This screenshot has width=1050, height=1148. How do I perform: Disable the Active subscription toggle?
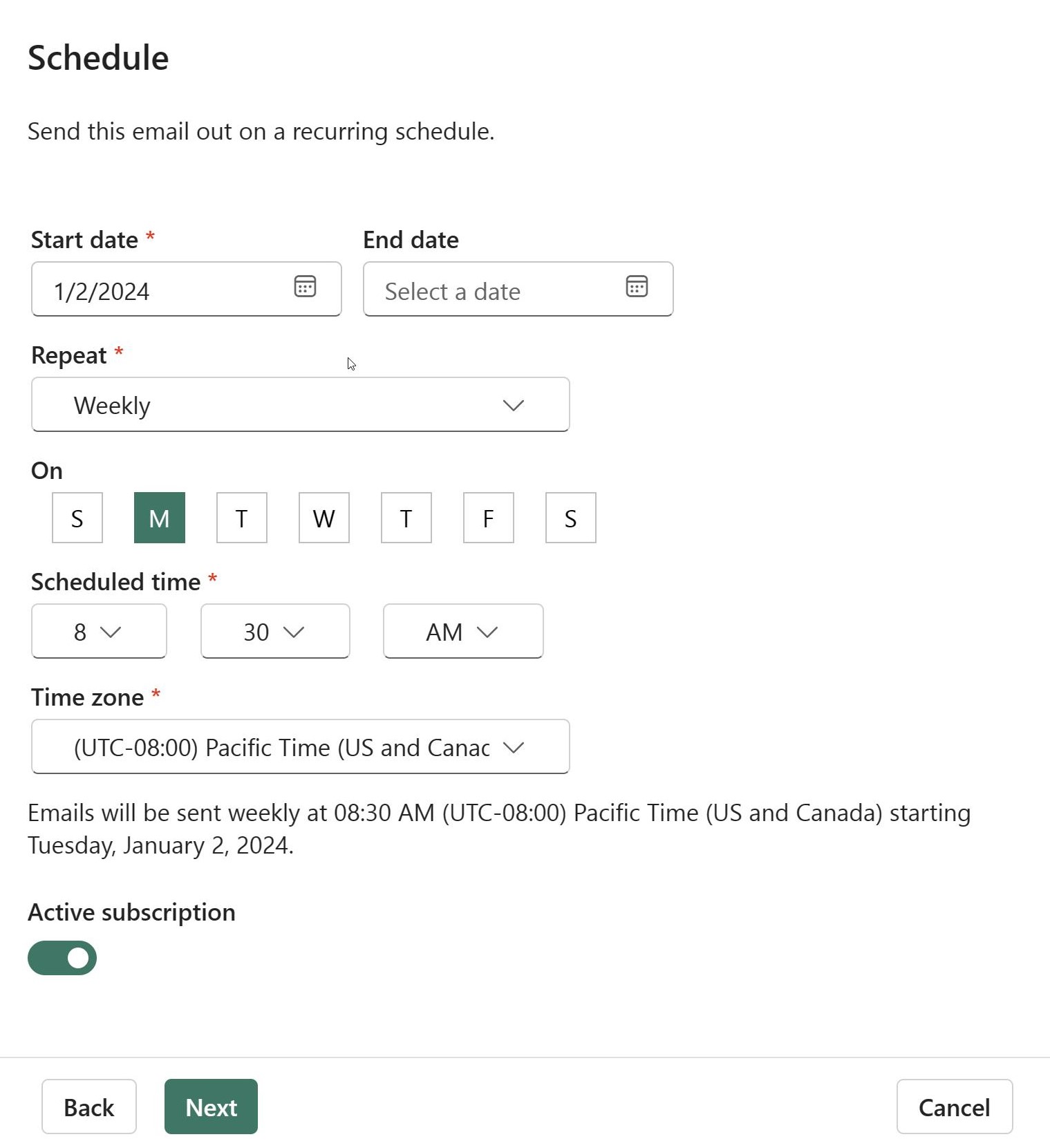tap(62, 957)
